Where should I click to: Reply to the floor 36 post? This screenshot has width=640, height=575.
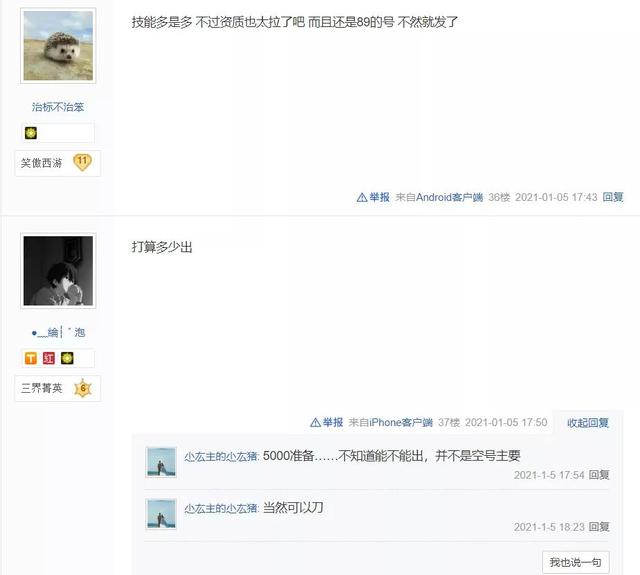click(x=613, y=197)
